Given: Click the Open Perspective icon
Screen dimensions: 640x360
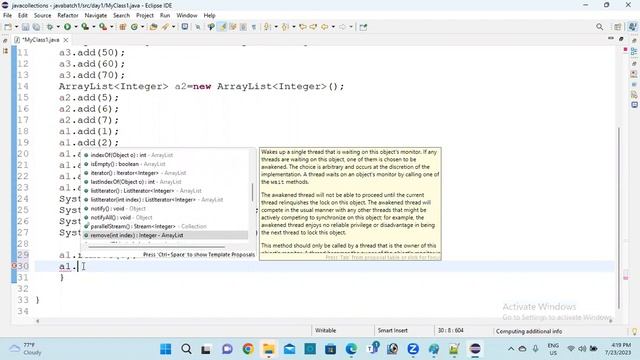Looking at the screenshot, I should coord(618,27).
